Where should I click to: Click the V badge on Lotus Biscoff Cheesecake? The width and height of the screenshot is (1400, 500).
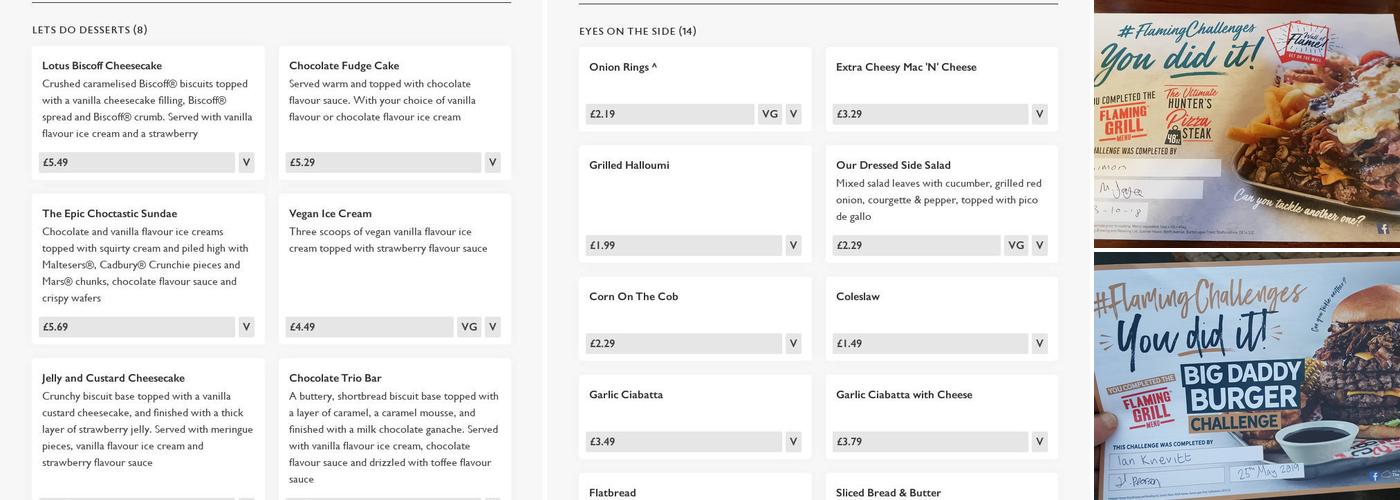[x=246, y=162]
